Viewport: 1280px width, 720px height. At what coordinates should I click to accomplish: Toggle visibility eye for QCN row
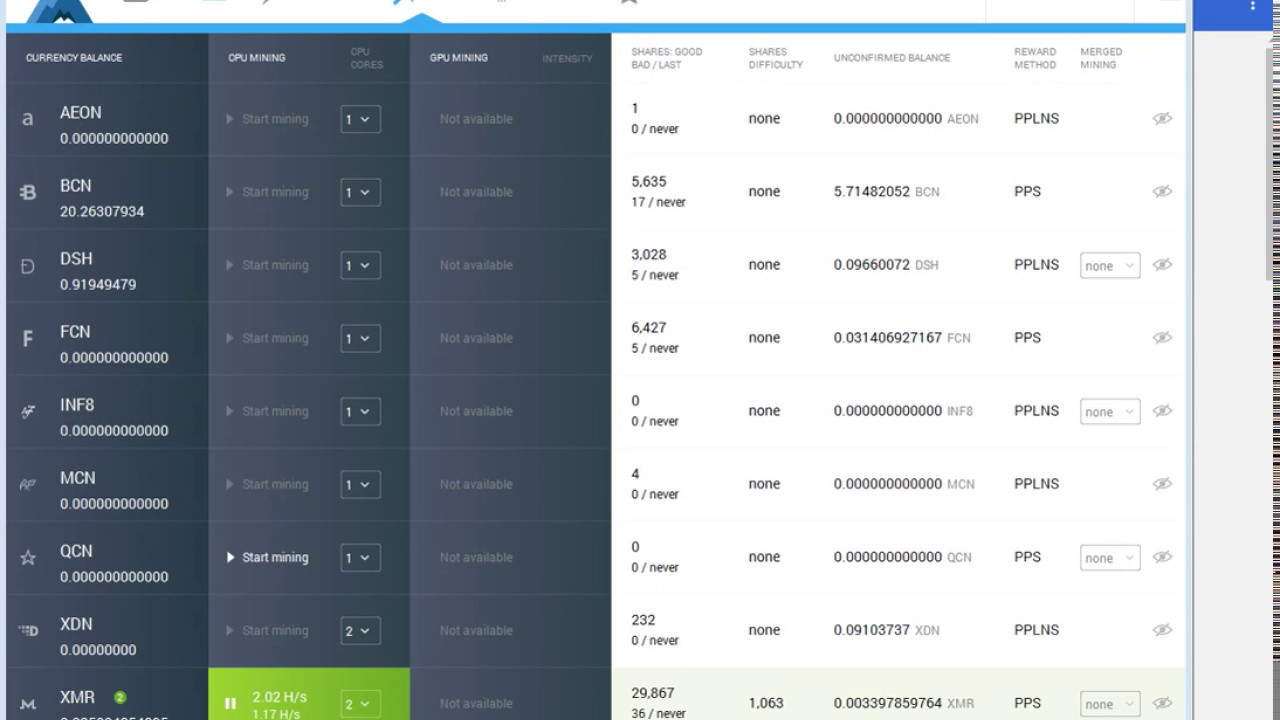[1162, 556]
